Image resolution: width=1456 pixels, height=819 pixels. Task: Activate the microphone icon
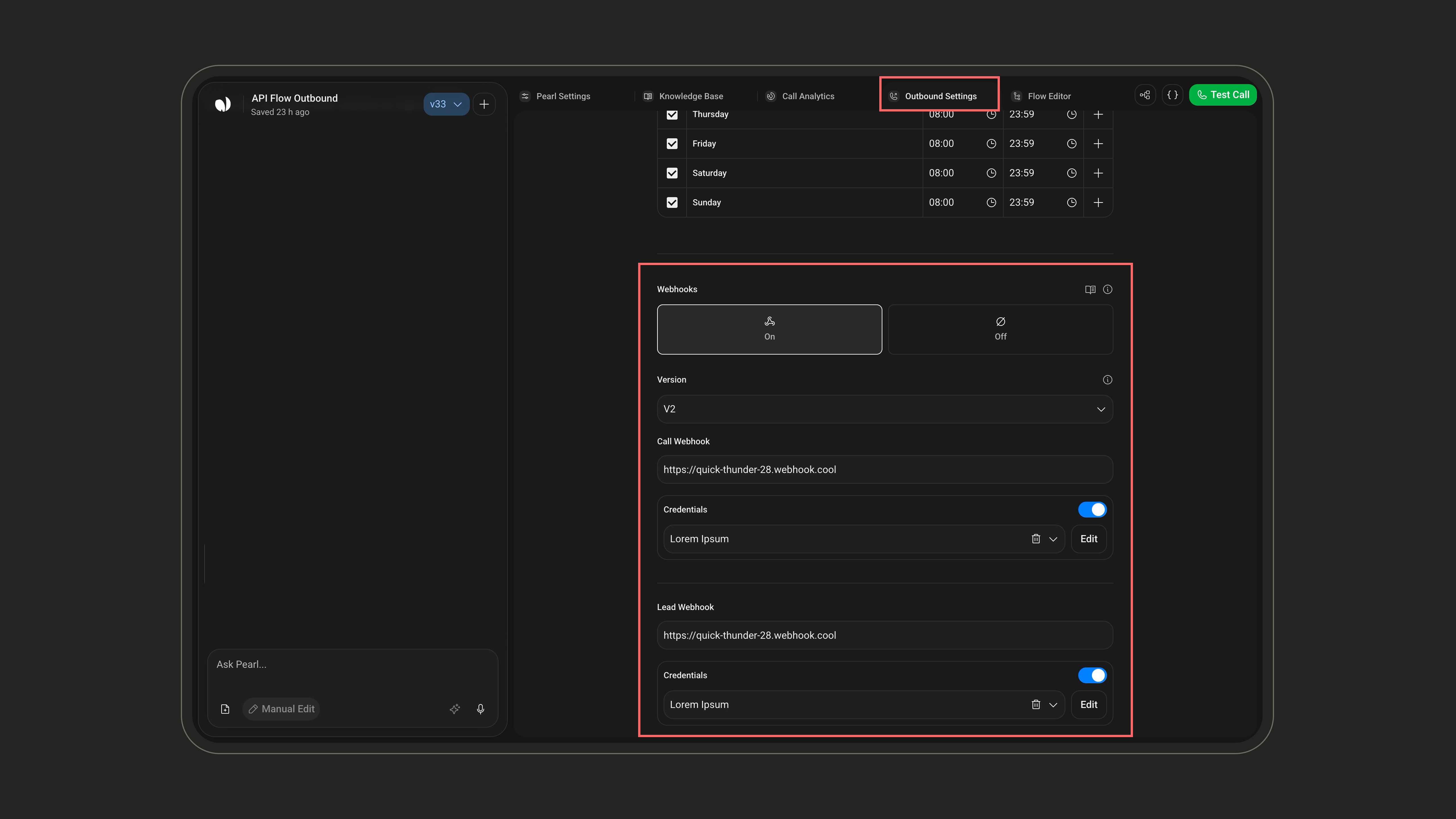click(480, 709)
